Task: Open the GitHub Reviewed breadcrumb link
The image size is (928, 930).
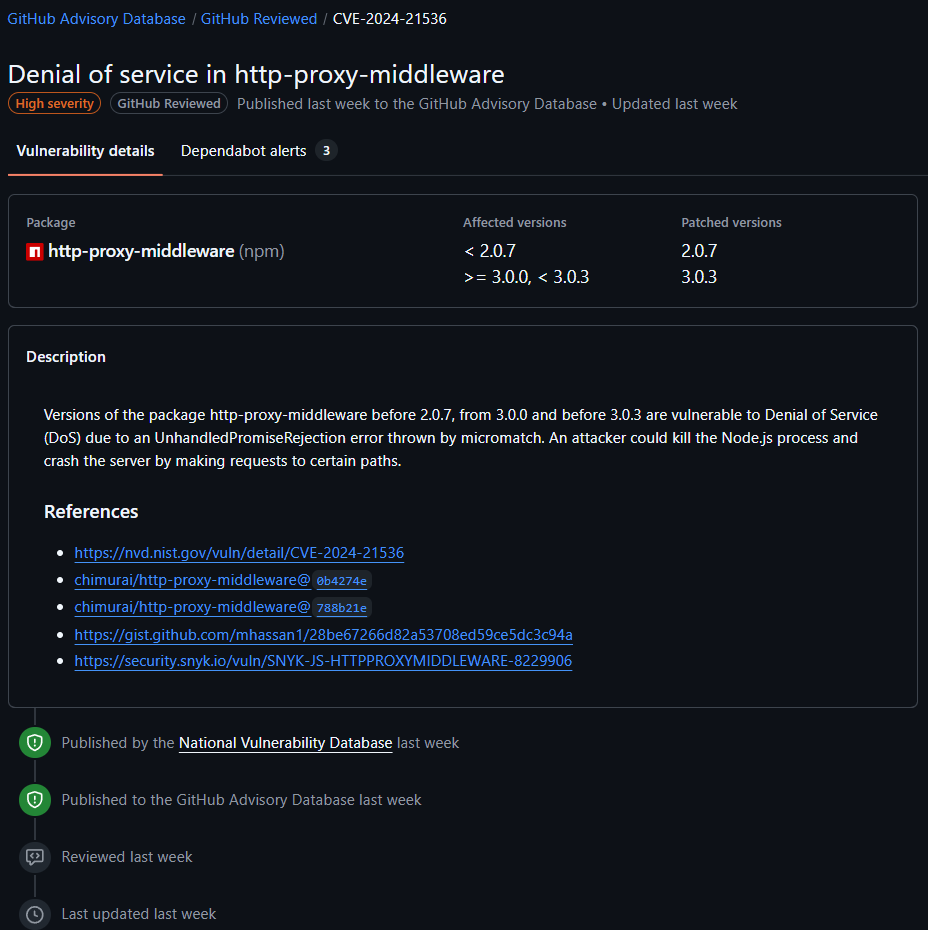Action: (x=258, y=18)
